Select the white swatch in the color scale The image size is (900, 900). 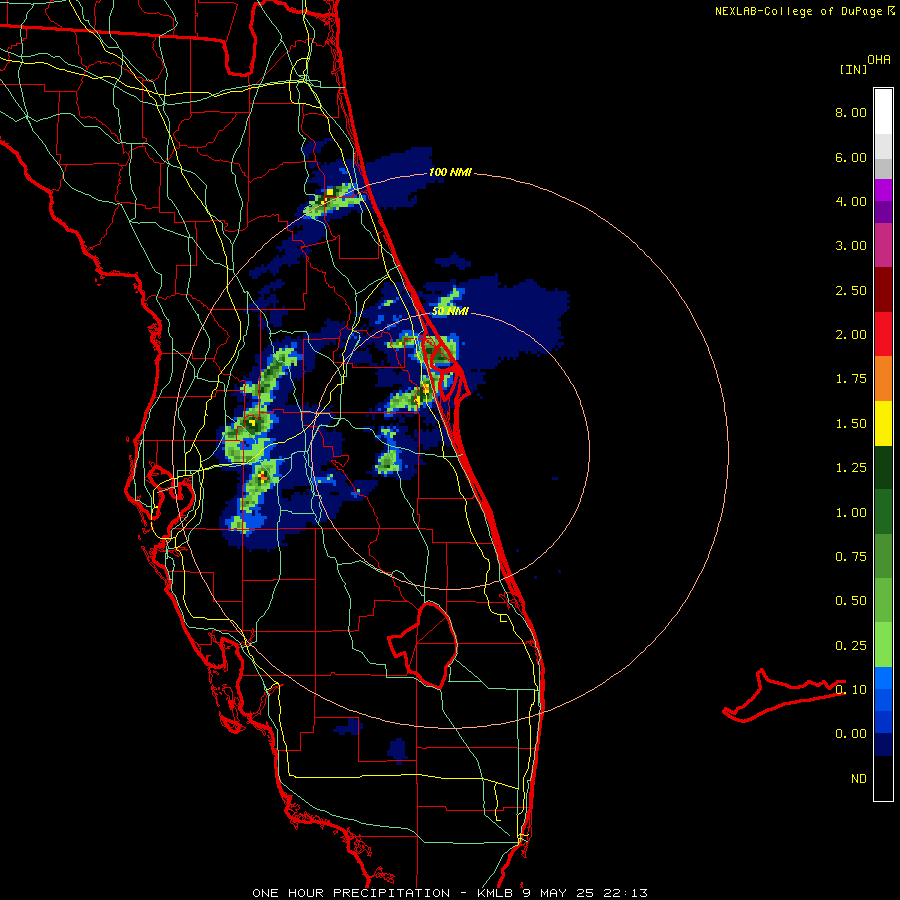pyautogui.click(x=883, y=112)
